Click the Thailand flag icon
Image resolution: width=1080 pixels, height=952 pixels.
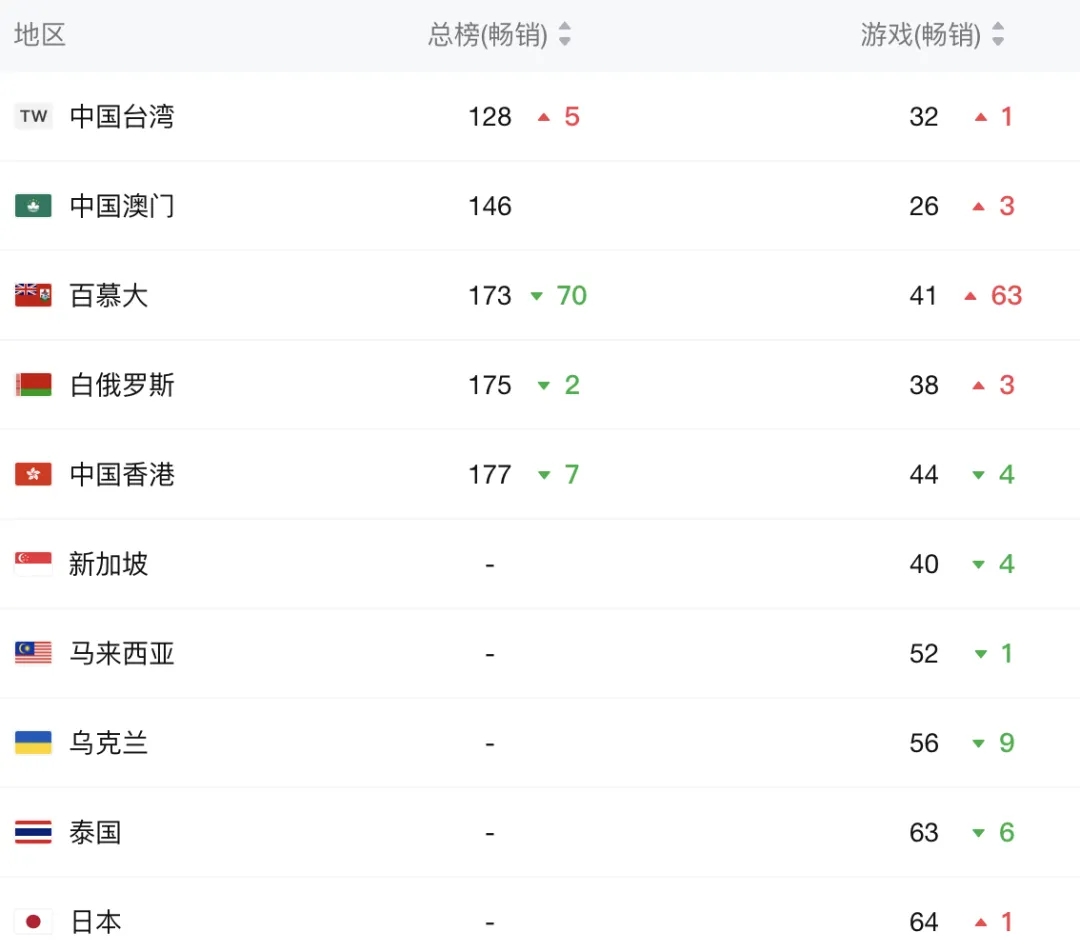pyautogui.click(x=33, y=832)
